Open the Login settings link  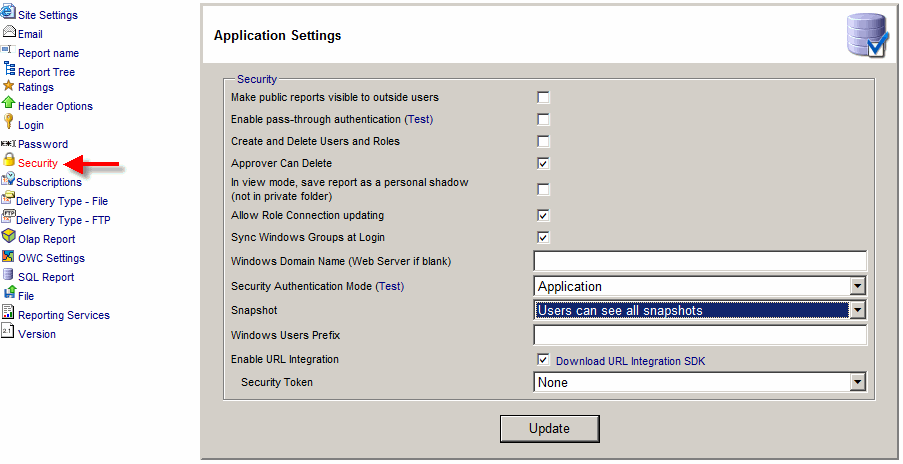click(31, 125)
